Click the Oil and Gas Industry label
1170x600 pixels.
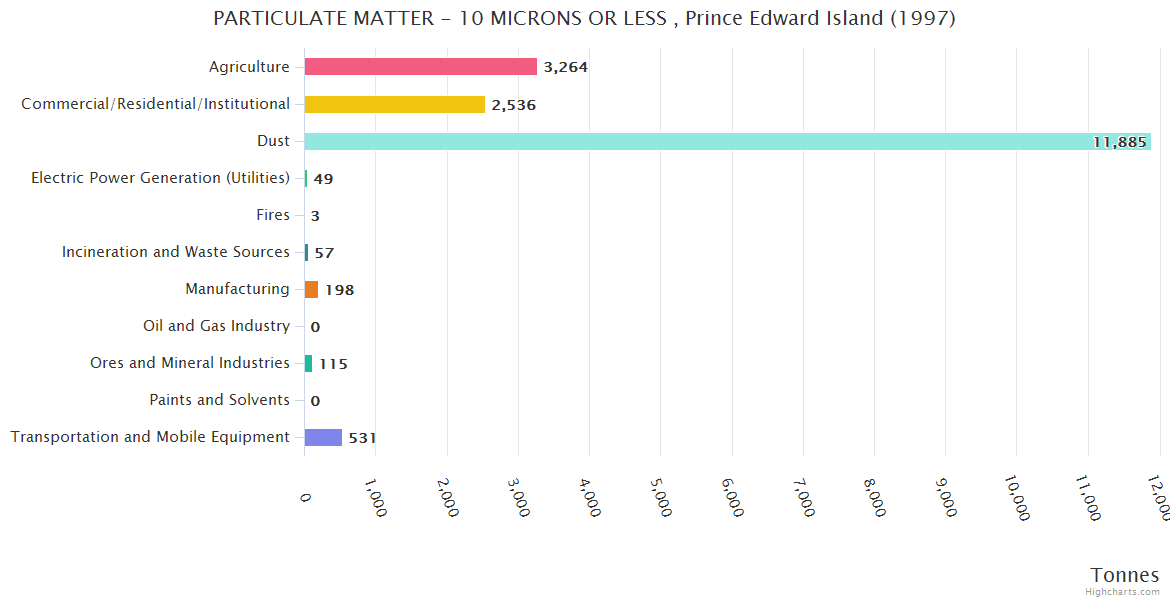(x=216, y=326)
